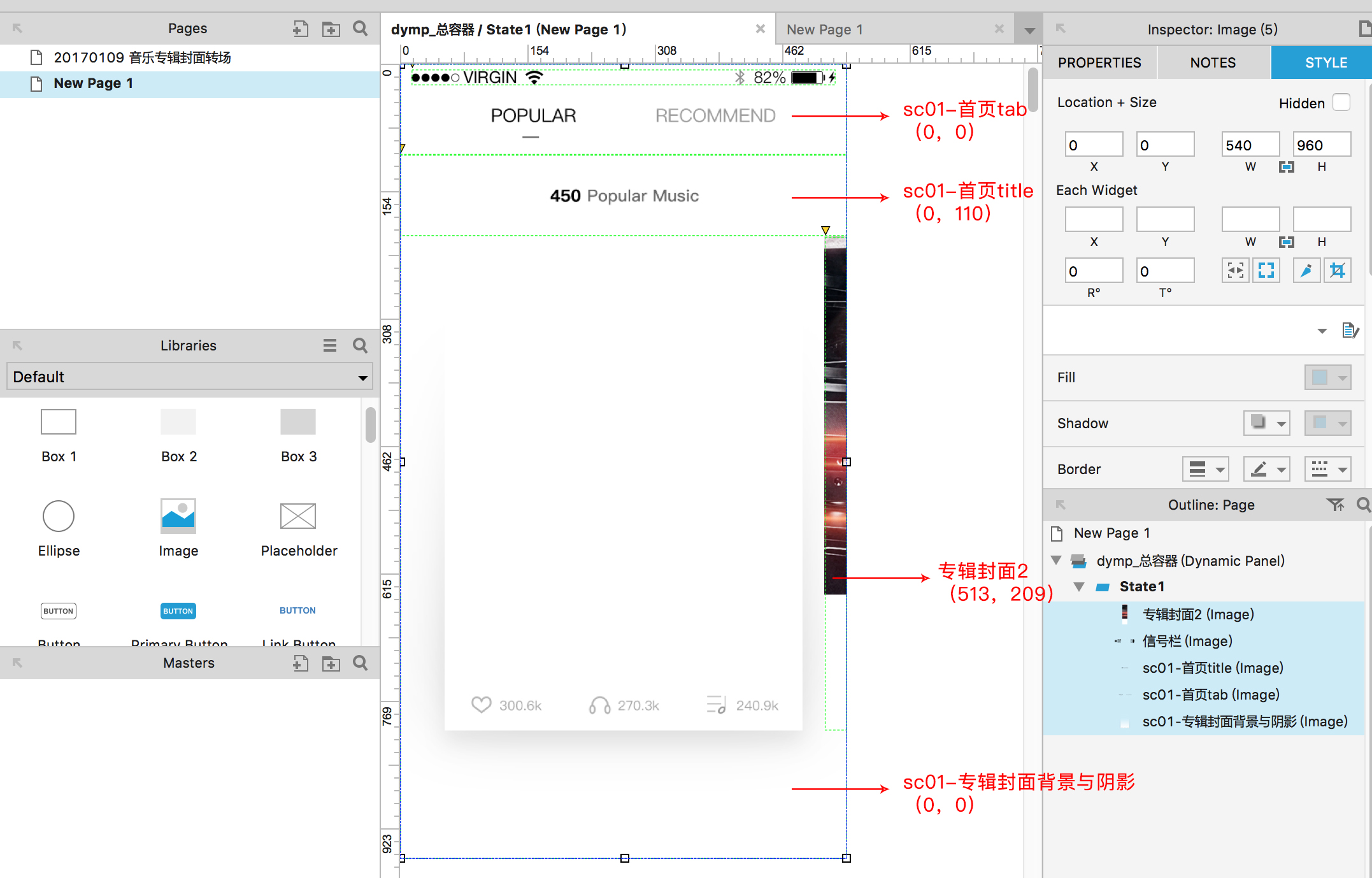Collapse the State1 tree node
The height and width of the screenshot is (878, 1372).
click(x=1079, y=586)
